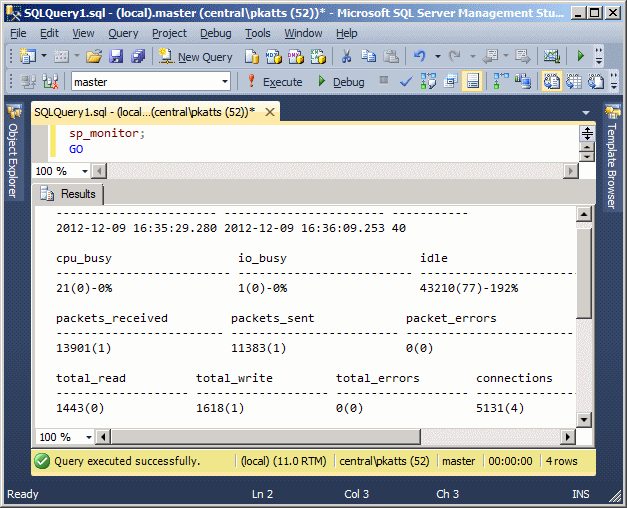
Task: Click the results horizontal scrollbar right arrow
Action: [567, 437]
